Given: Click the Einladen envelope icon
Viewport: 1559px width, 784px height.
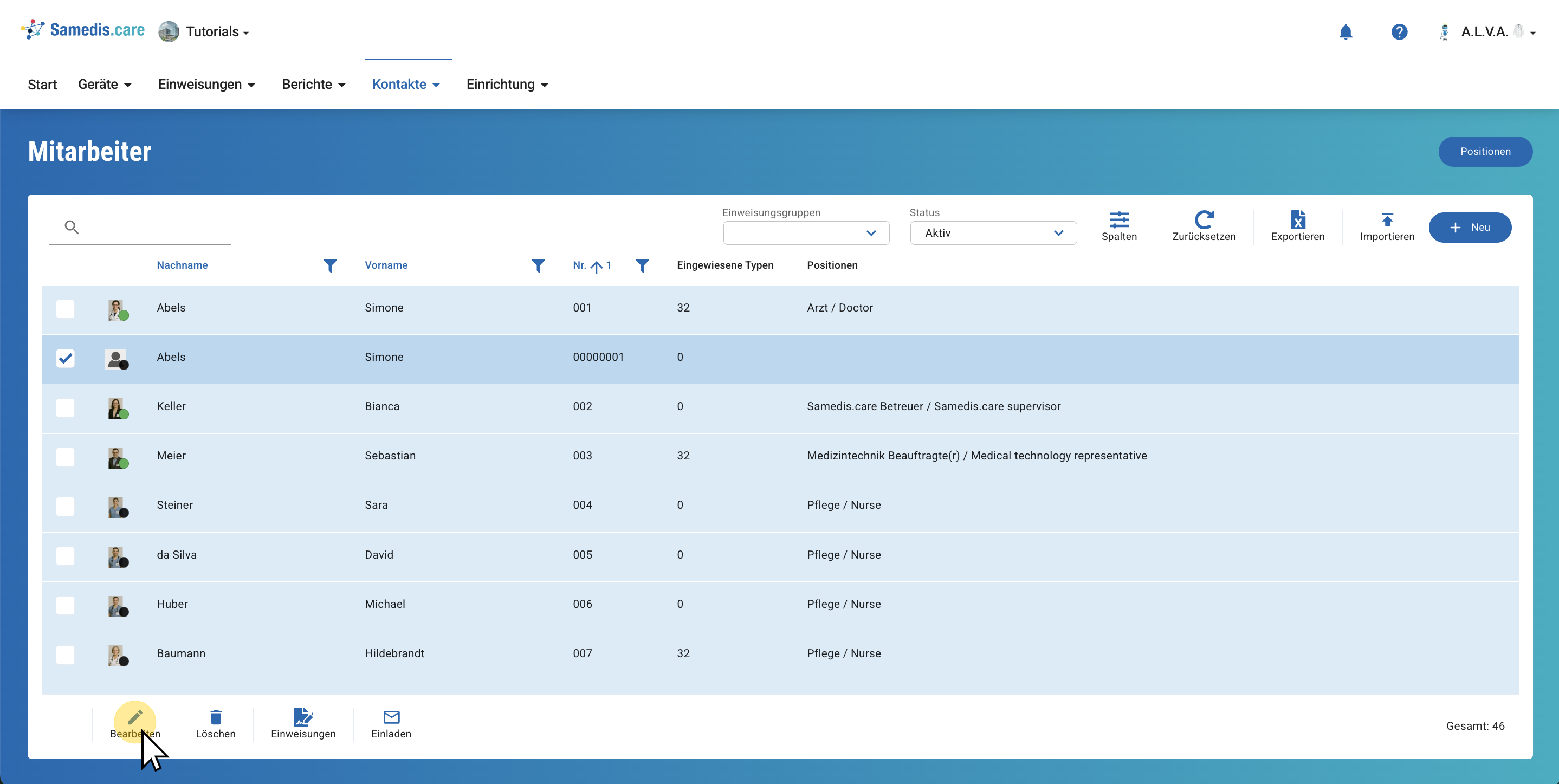Looking at the screenshot, I should (391, 717).
